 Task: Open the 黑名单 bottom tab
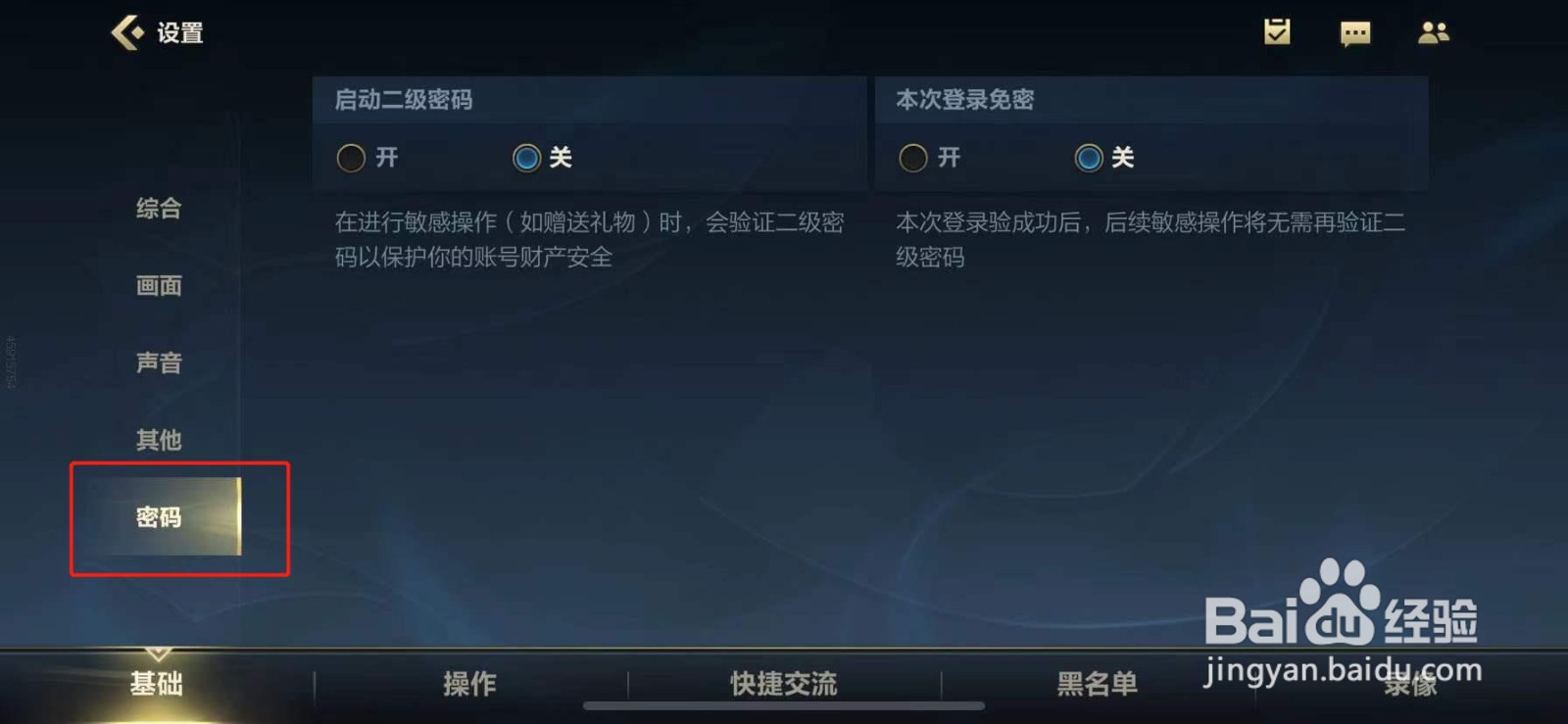(x=1098, y=684)
